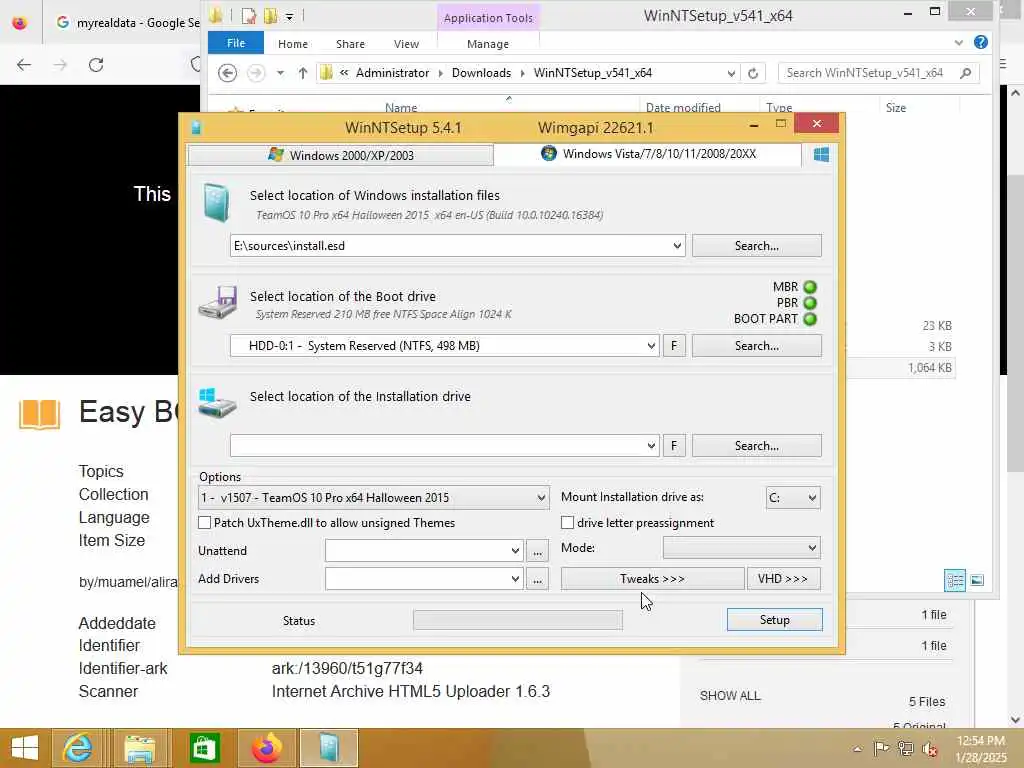Image resolution: width=1024 pixels, height=768 pixels.
Task: Open Explorer File menu
Action: (x=236, y=43)
